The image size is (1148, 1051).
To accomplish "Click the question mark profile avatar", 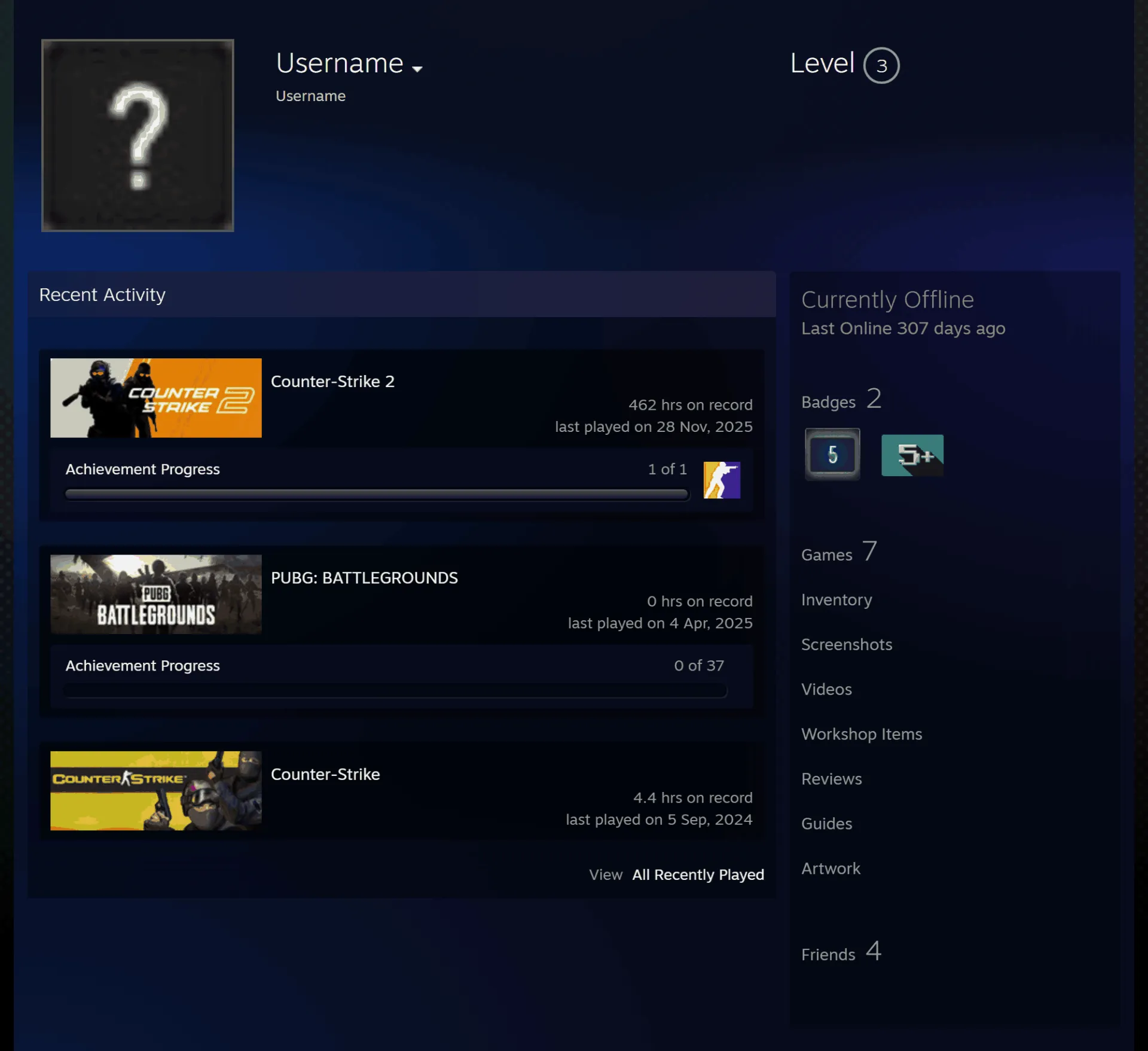I will click(138, 135).
